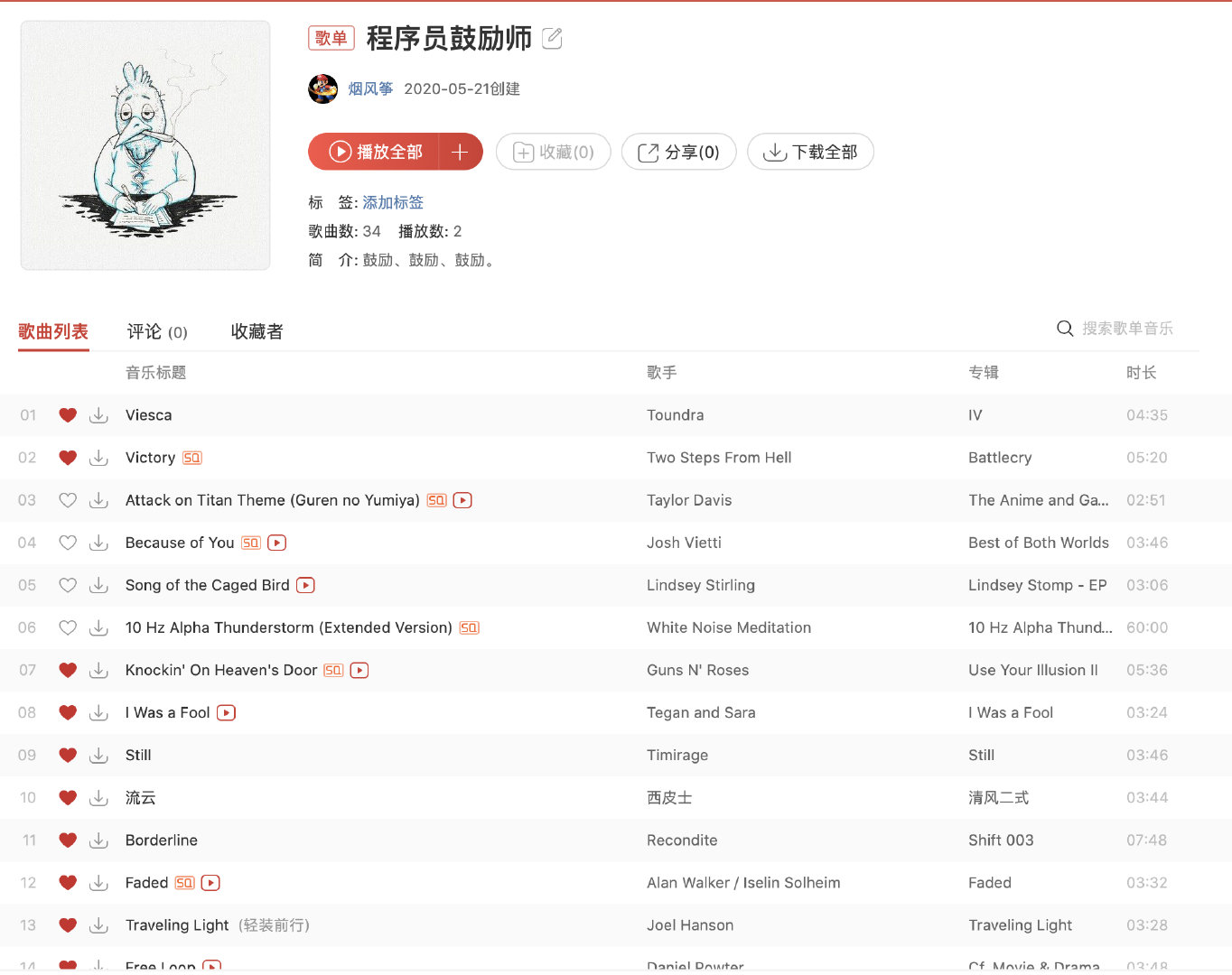The height and width of the screenshot is (975, 1232).
Task: Unlike the song Still via its heart
Action: click(x=68, y=755)
